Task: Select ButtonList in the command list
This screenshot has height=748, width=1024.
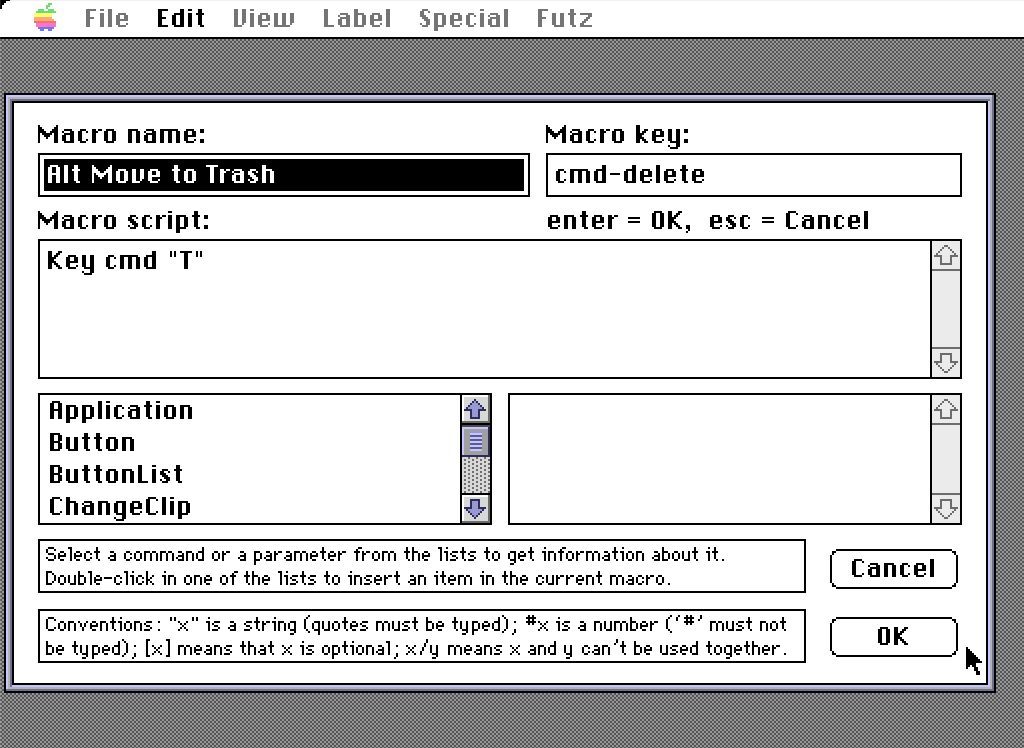Action: click(115, 474)
